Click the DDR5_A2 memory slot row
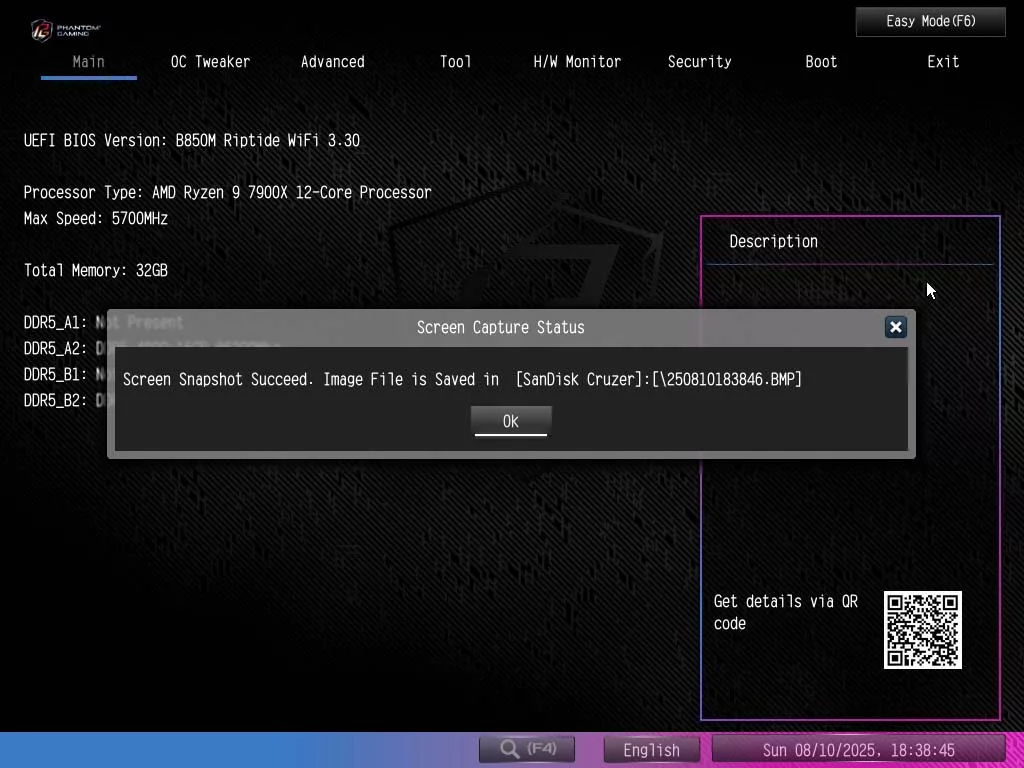Viewport: 1024px width, 768px height. (x=152, y=349)
